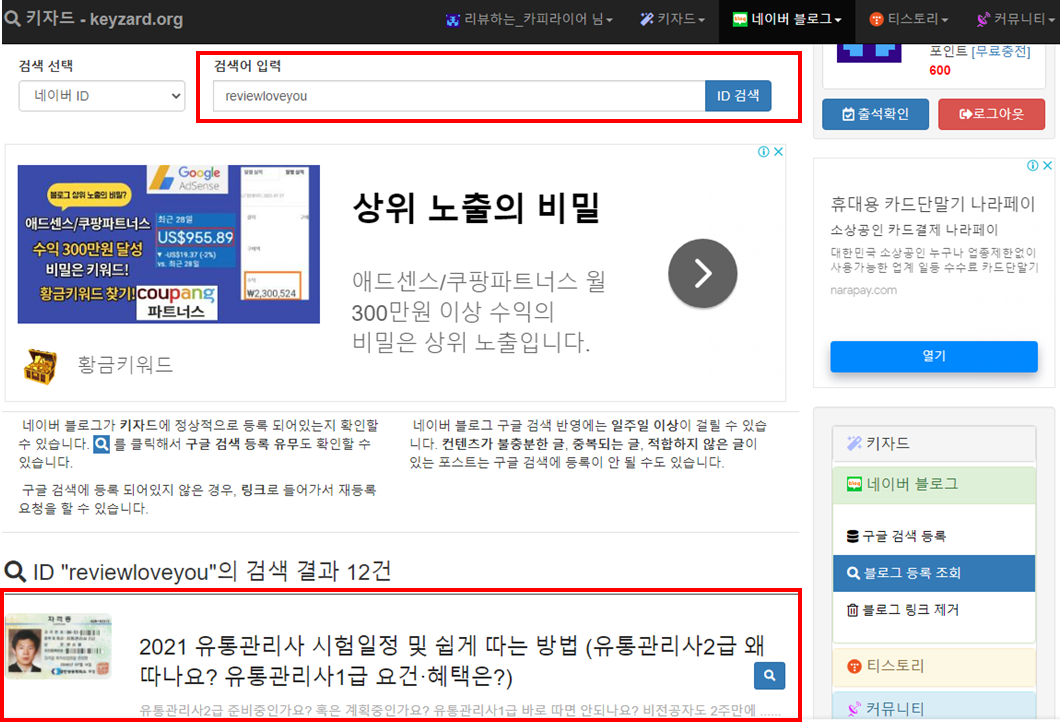Close the sidebar 나라페이 ad
This screenshot has height=722, width=1060.
coord(1047,166)
